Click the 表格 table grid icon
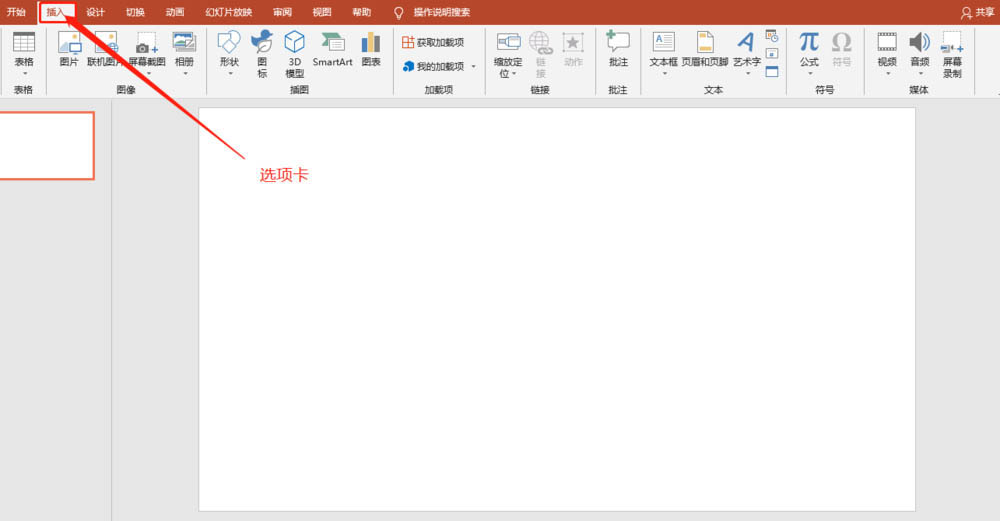Screen dimensions: 1000x521 (x=24, y=42)
